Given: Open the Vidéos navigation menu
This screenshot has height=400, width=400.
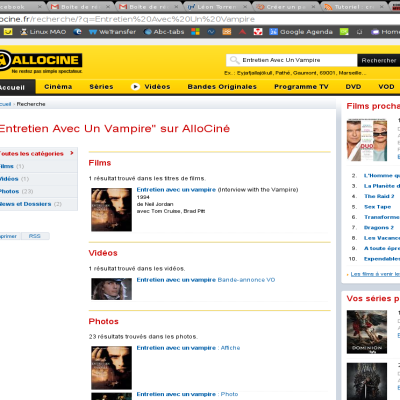Looking at the screenshot, I should click(157, 87).
